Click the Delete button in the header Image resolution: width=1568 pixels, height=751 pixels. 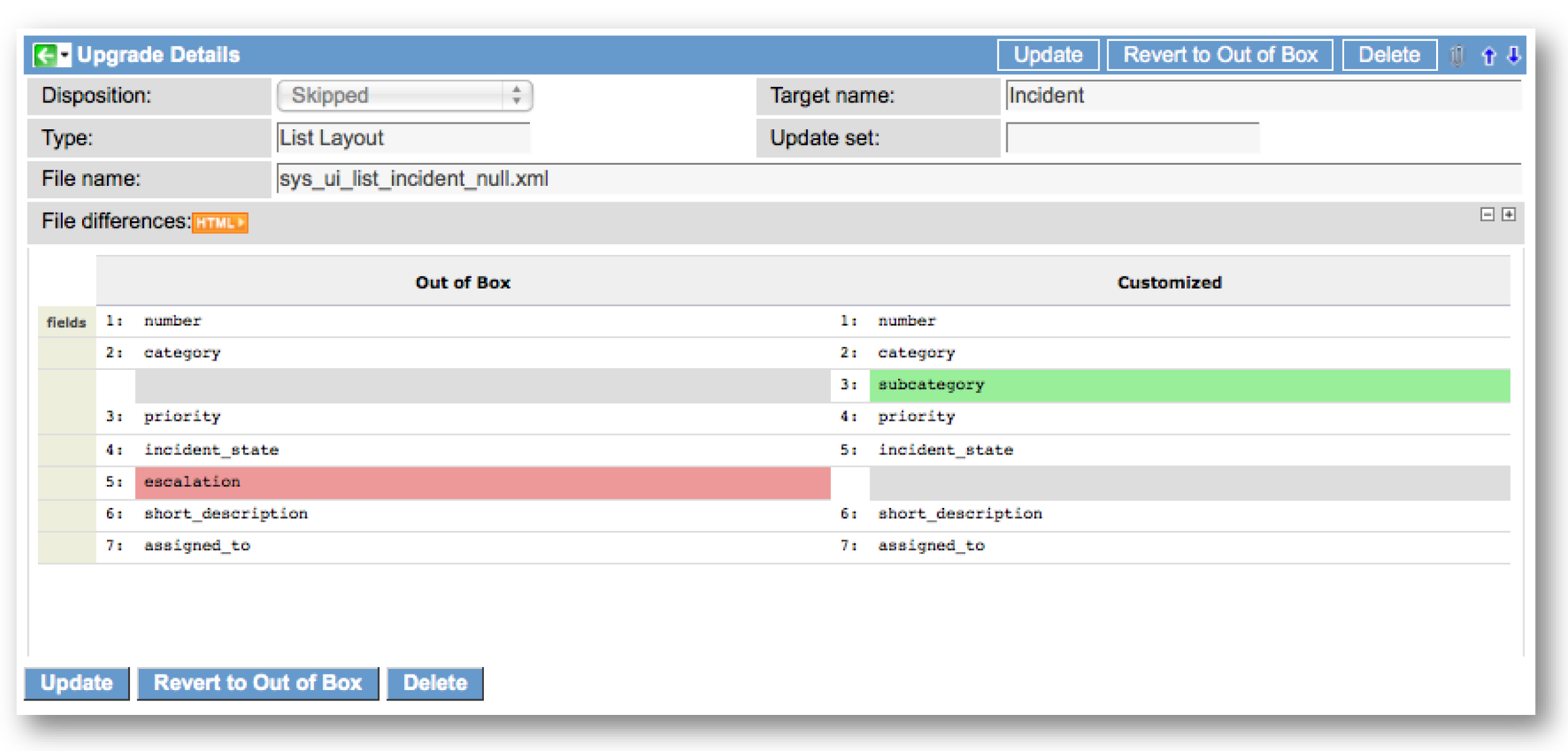click(1389, 55)
